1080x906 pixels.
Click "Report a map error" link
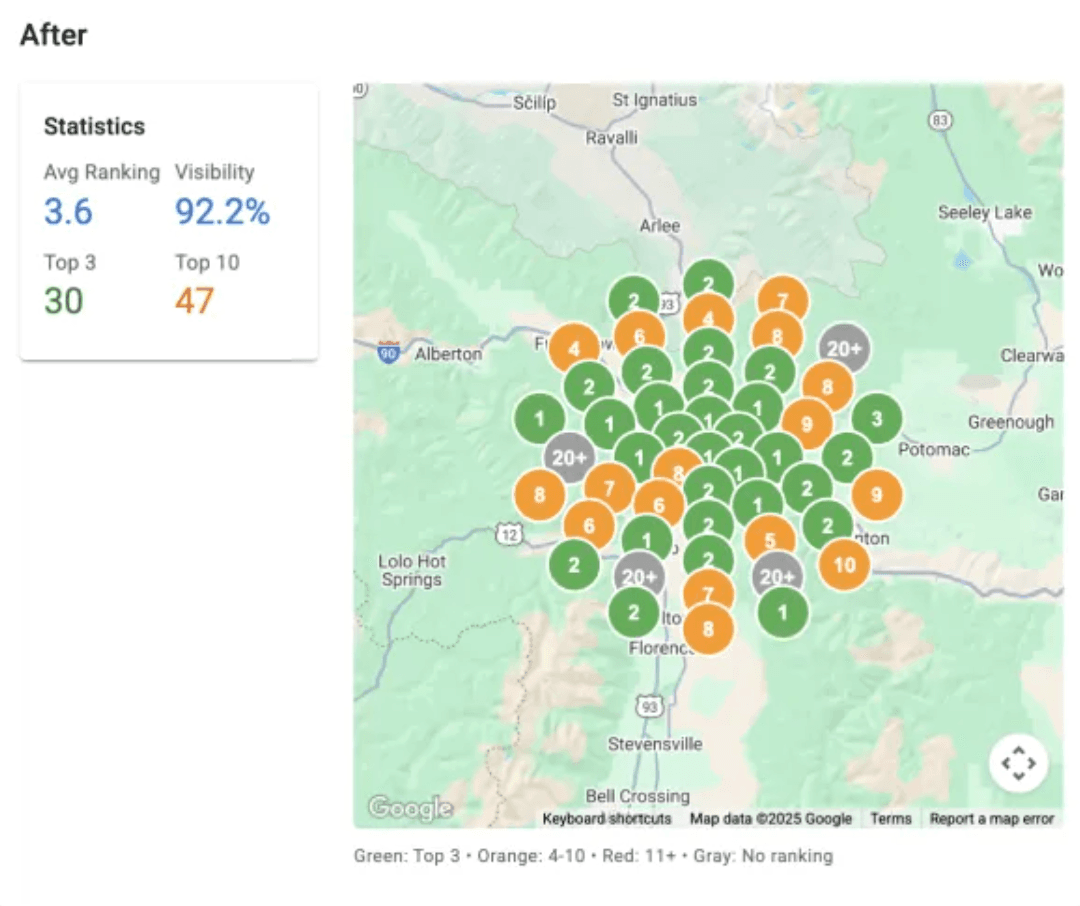[x=992, y=819]
